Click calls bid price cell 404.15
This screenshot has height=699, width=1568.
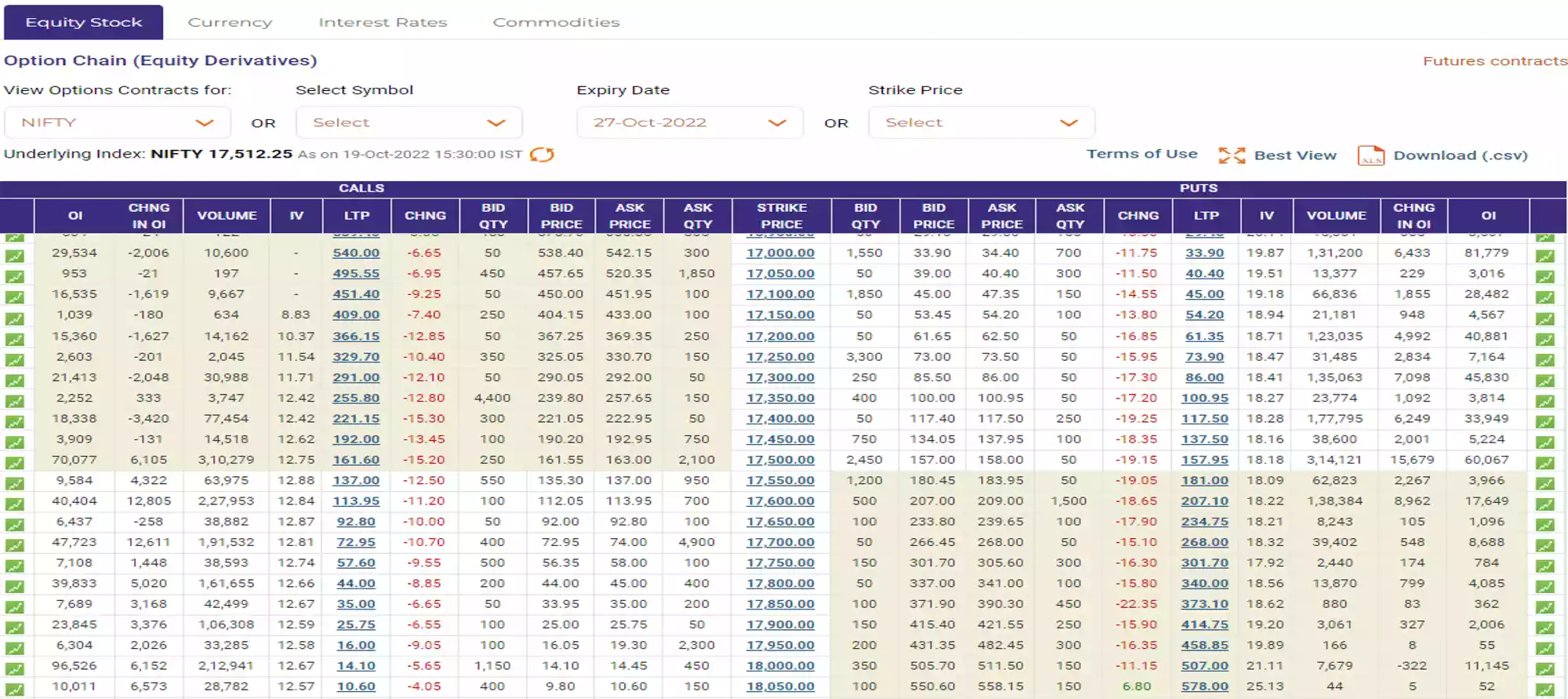click(561, 315)
